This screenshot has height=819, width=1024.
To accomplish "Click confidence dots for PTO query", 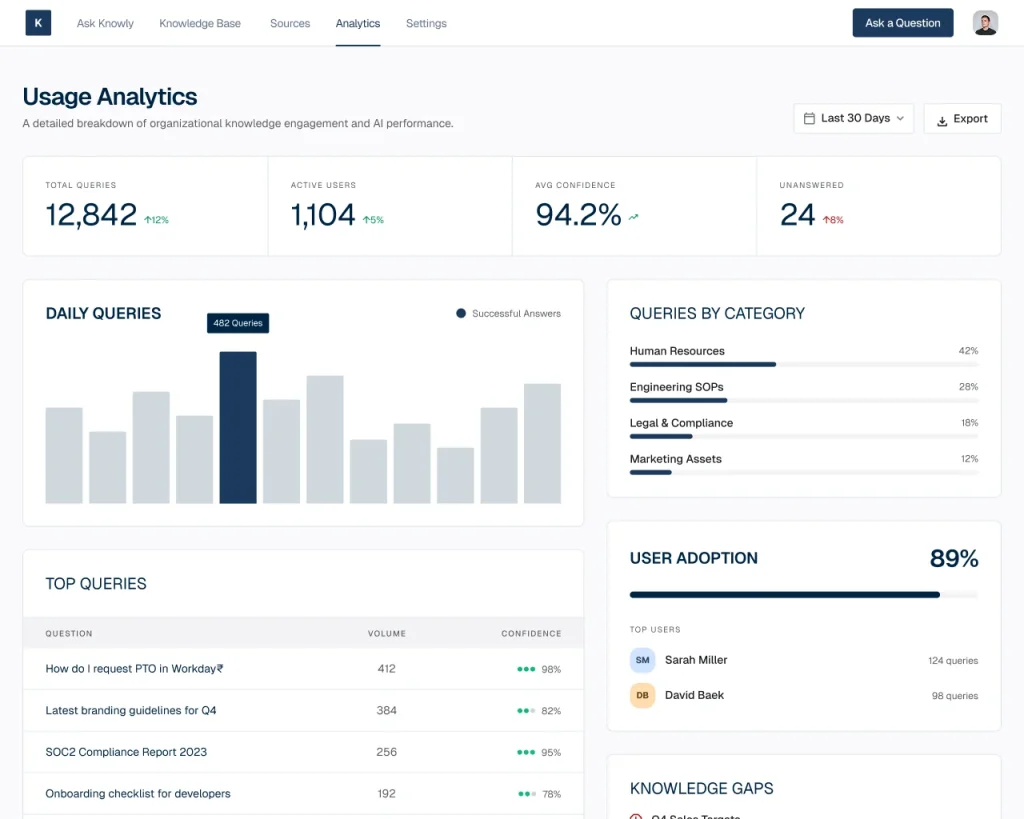I will (526, 669).
